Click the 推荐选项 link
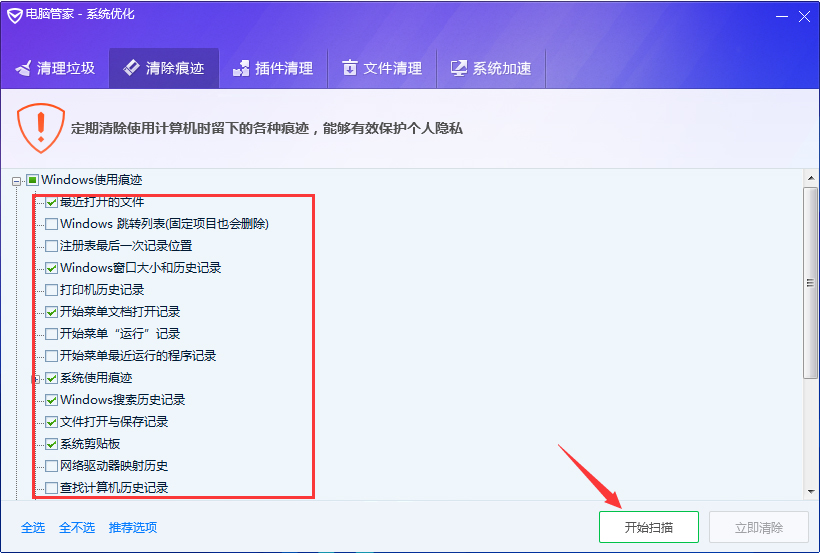 coord(133,527)
